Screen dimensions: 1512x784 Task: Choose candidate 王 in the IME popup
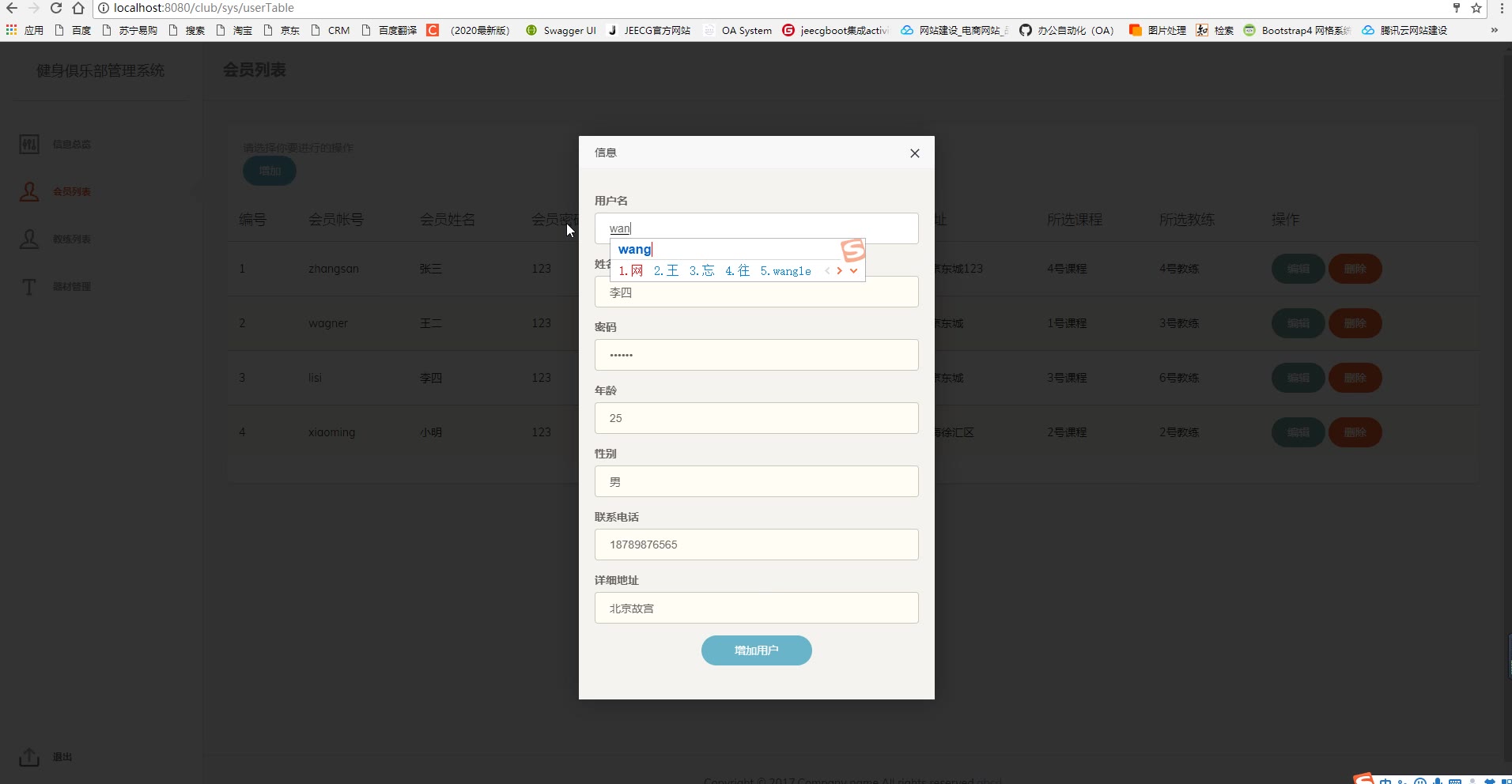[666, 271]
